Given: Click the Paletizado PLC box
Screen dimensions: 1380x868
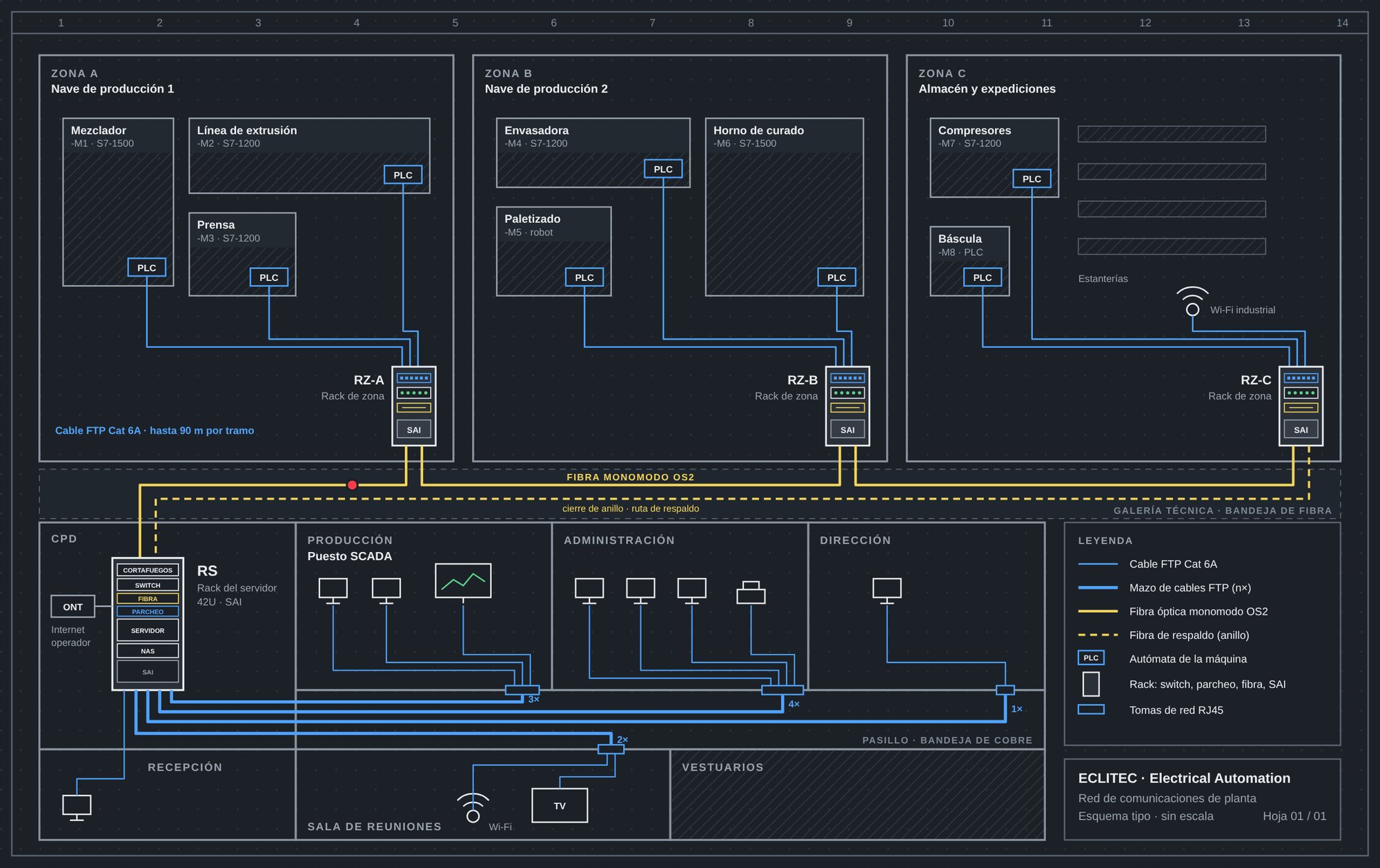Looking at the screenshot, I should click(584, 277).
